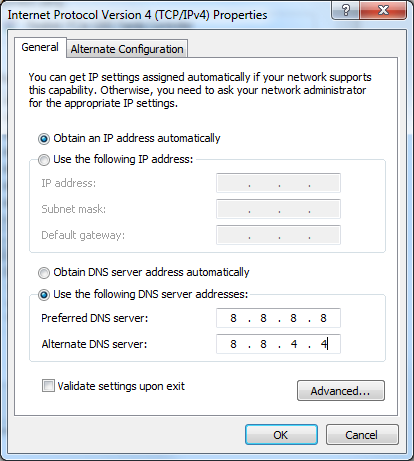Click the Preferred DNS server field

click(278, 318)
